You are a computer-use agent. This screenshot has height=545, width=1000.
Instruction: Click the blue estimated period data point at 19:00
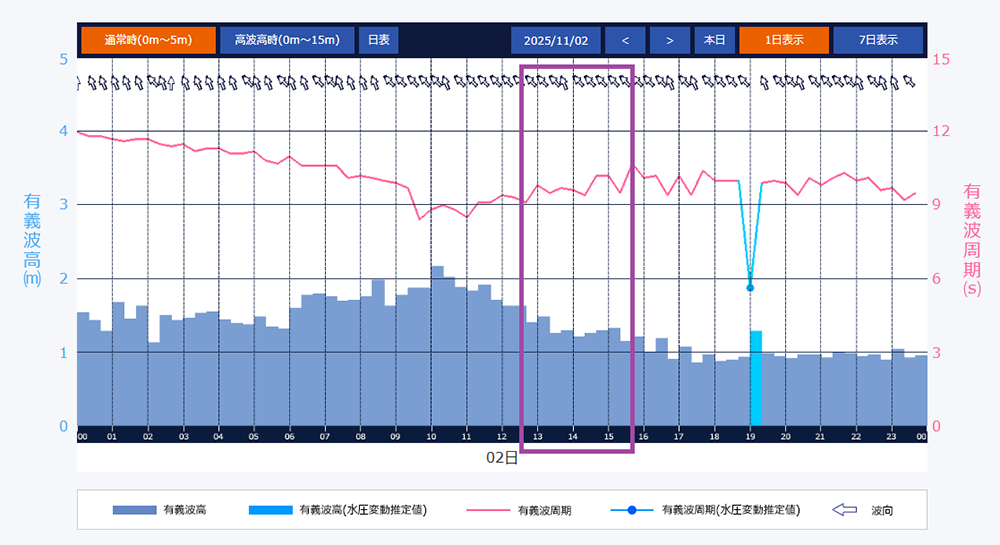[750, 288]
